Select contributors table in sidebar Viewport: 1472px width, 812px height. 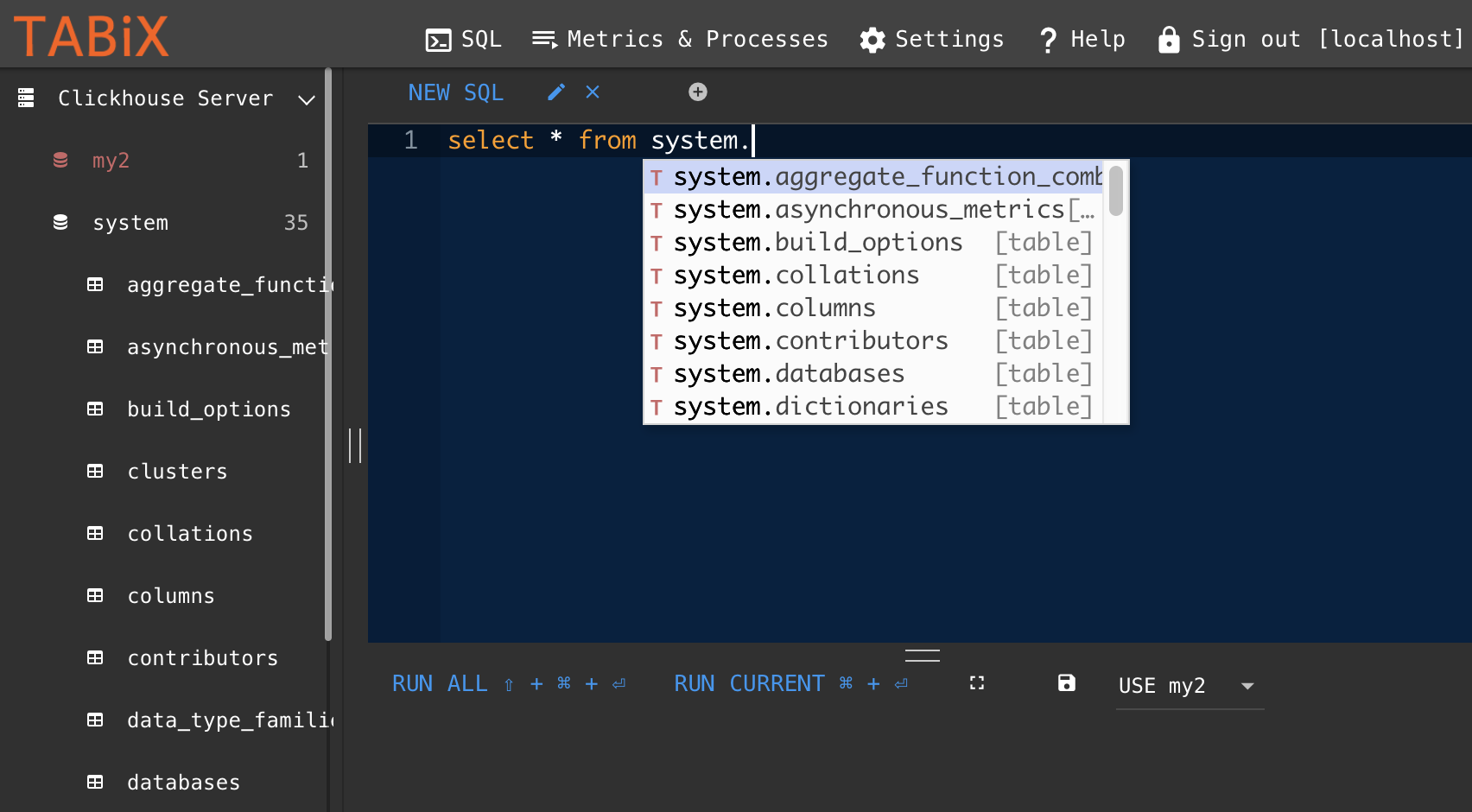tap(203, 658)
